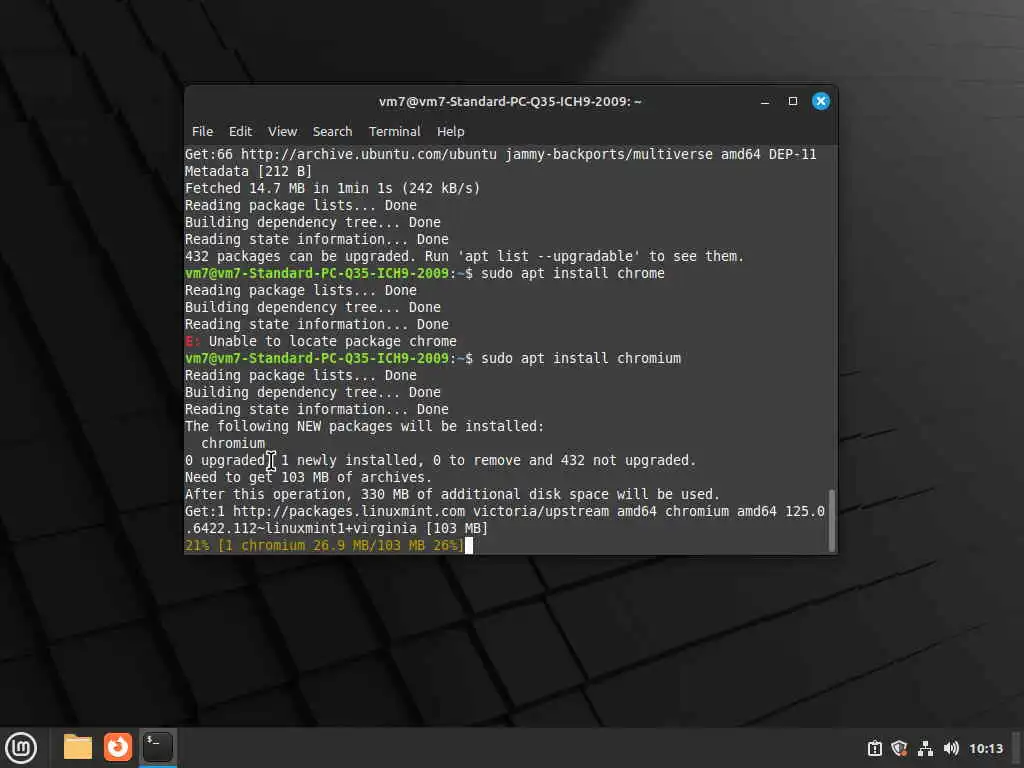The height and width of the screenshot is (768, 1024).
Task: Click 'Unable to locate package chrome' error
Action: [332, 341]
